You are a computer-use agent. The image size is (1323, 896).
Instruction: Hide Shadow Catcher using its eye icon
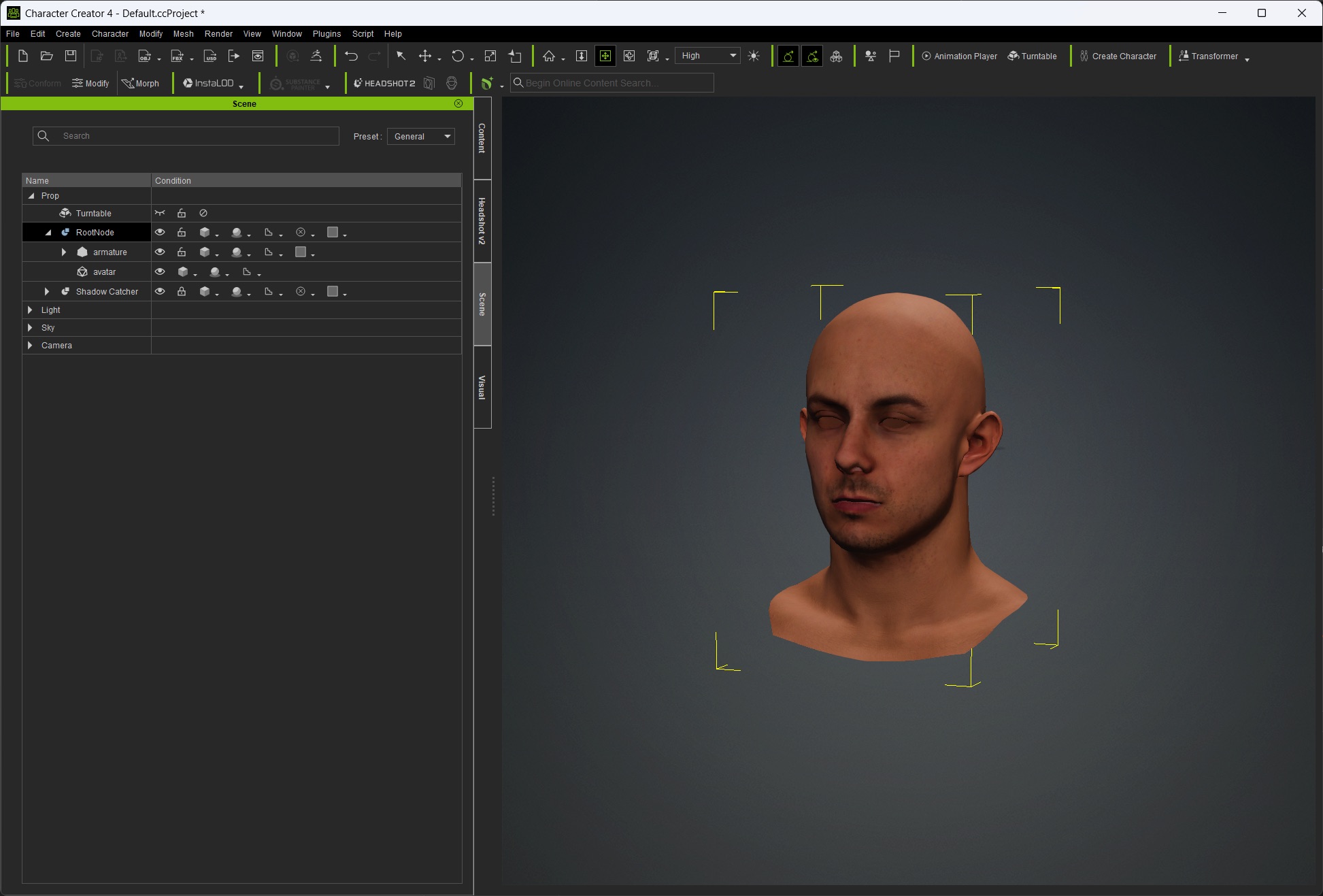[160, 291]
